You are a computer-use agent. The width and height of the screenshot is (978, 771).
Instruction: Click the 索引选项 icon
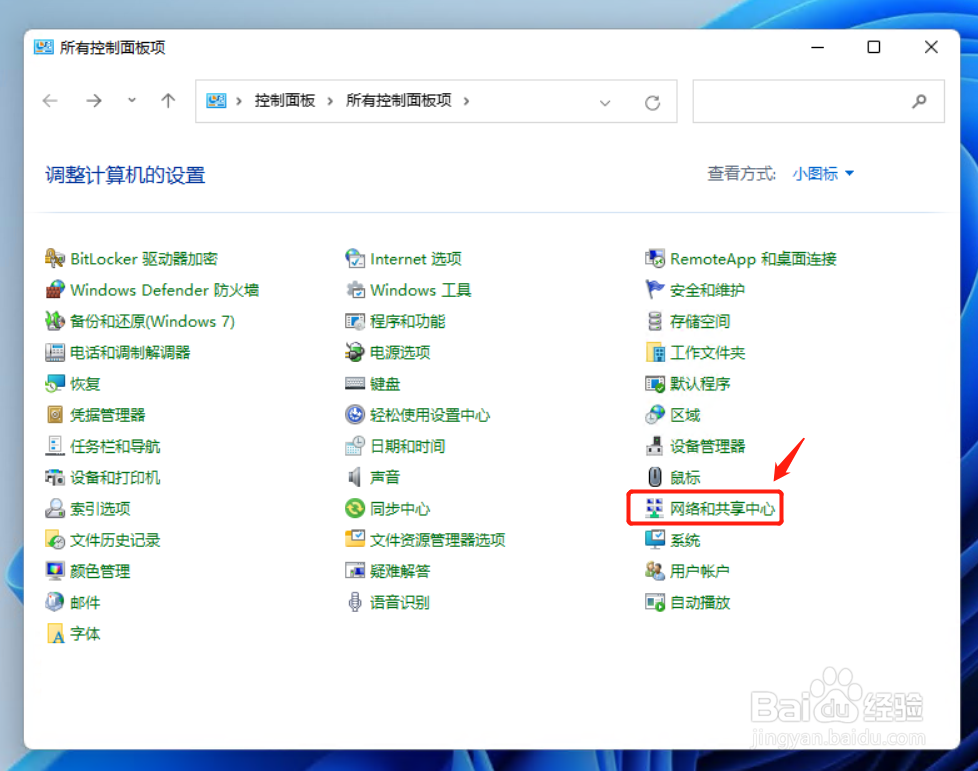55,508
